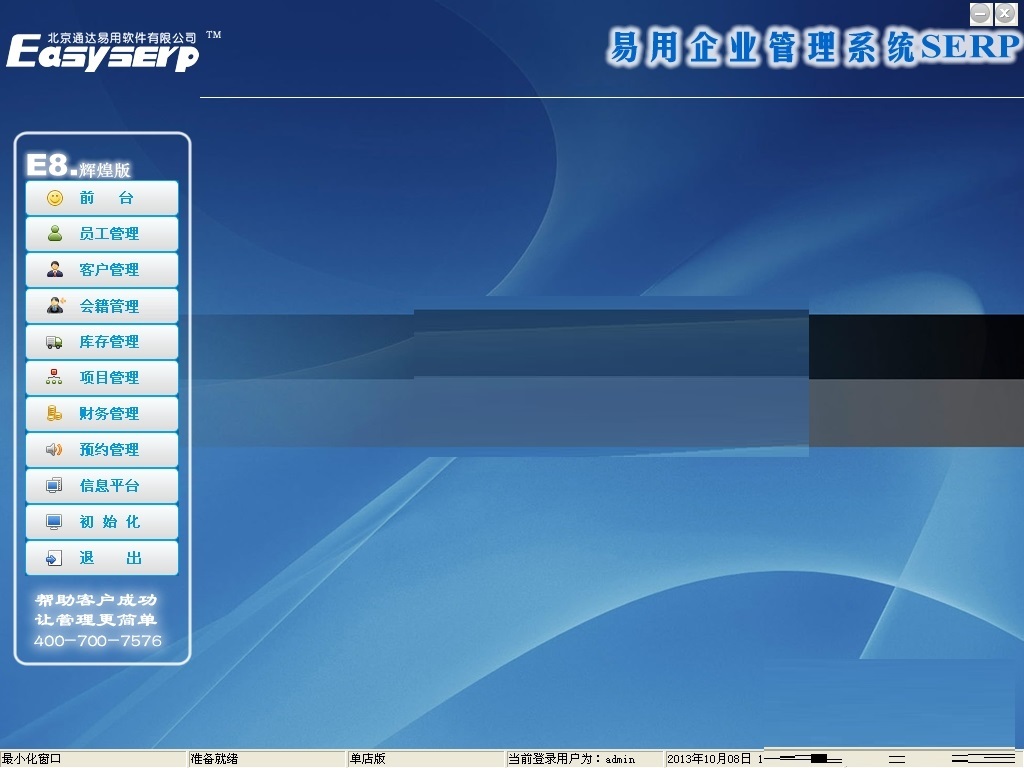Click the green person icon for 员工管理
The height and width of the screenshot is (768, 1024).
(55, 233)
